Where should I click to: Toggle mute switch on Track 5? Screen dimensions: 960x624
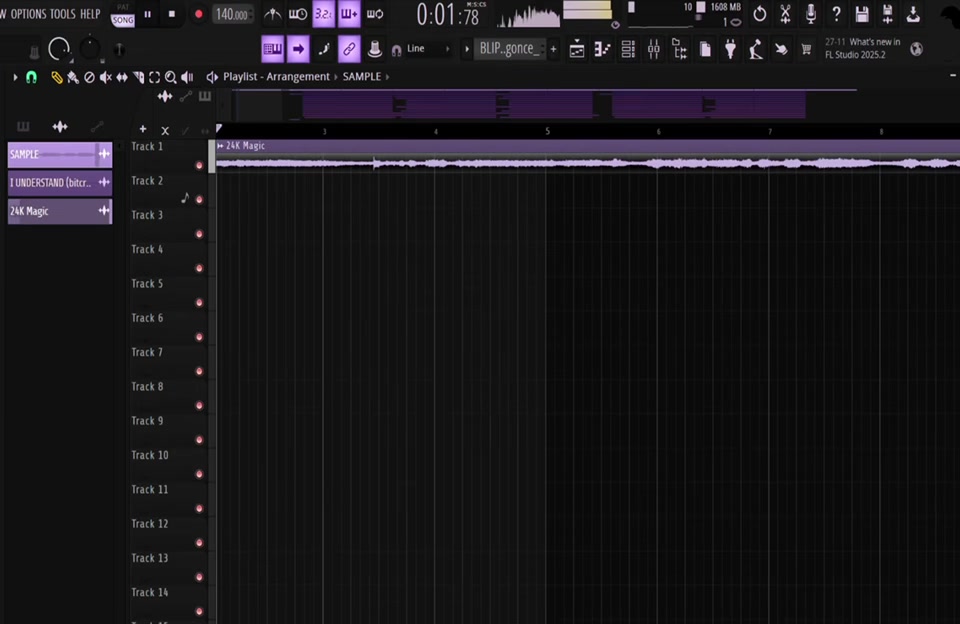coord(199,303)
